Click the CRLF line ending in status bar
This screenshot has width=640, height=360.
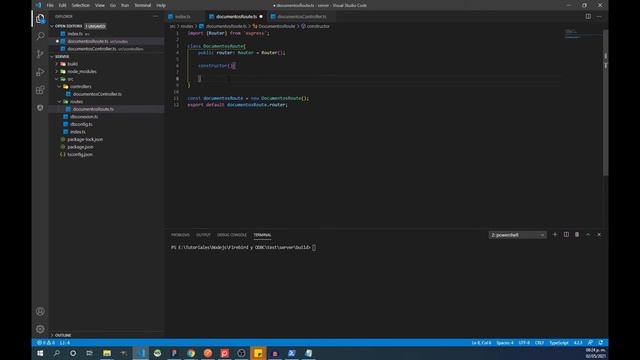539,343
